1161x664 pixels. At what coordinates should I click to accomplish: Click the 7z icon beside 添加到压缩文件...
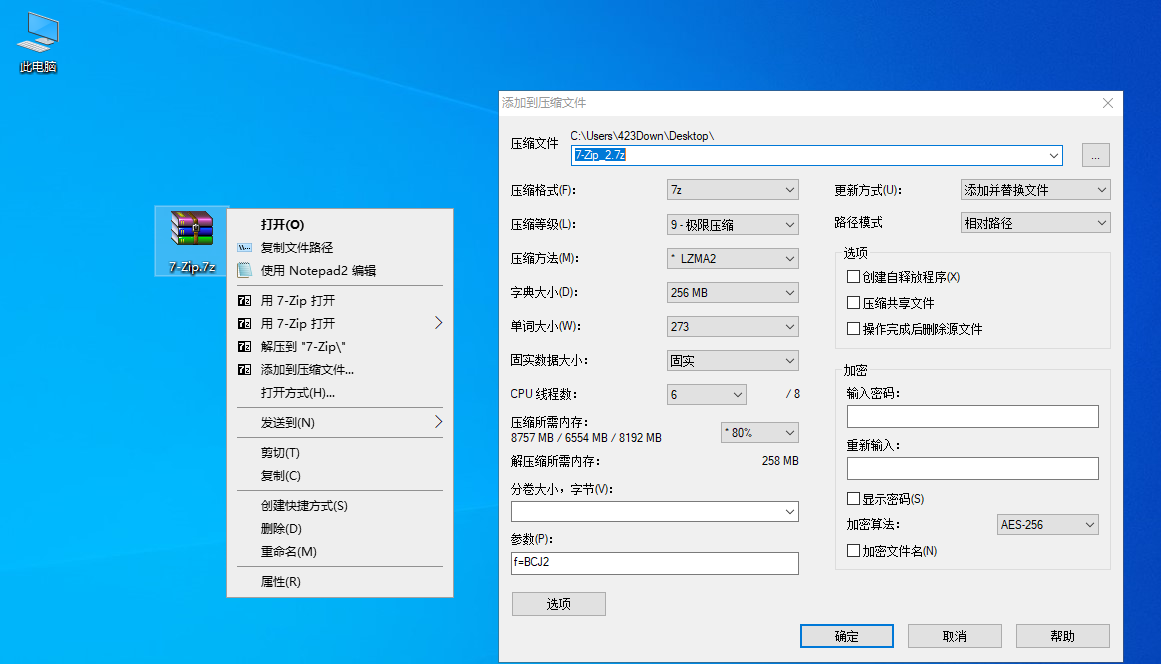click(244, 369)
